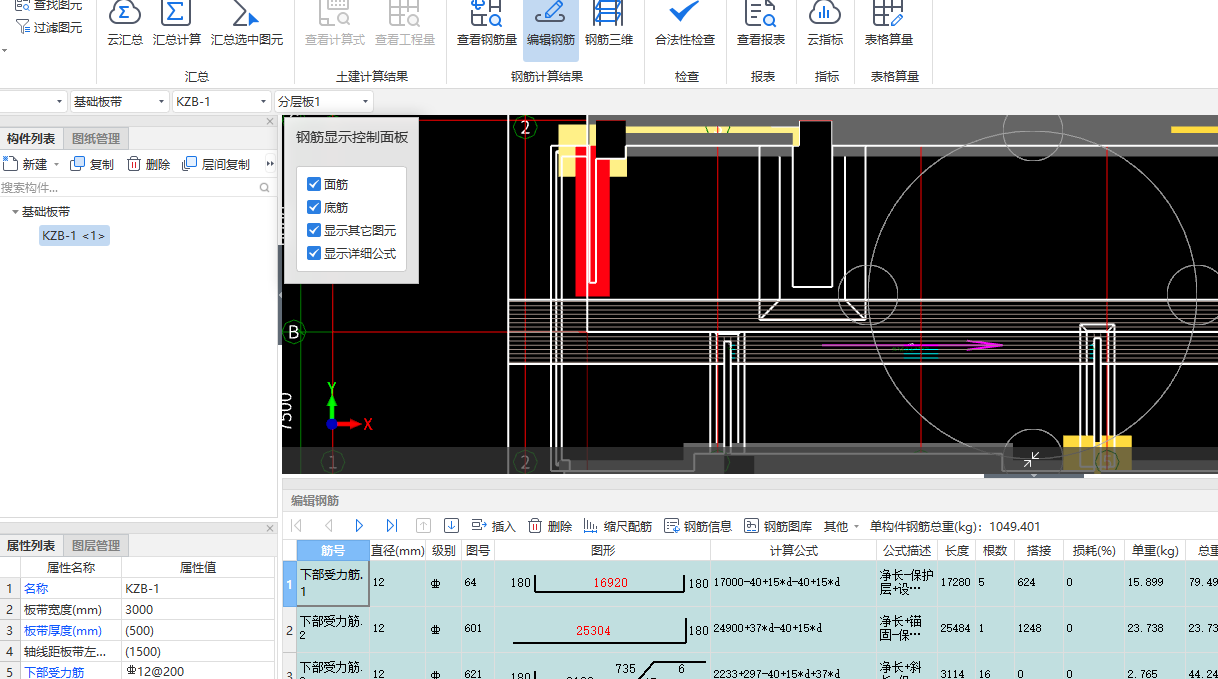
Task: Click 查看工程量 greyed-out icon
Action: pyautogui.click(x=405, y=25)
